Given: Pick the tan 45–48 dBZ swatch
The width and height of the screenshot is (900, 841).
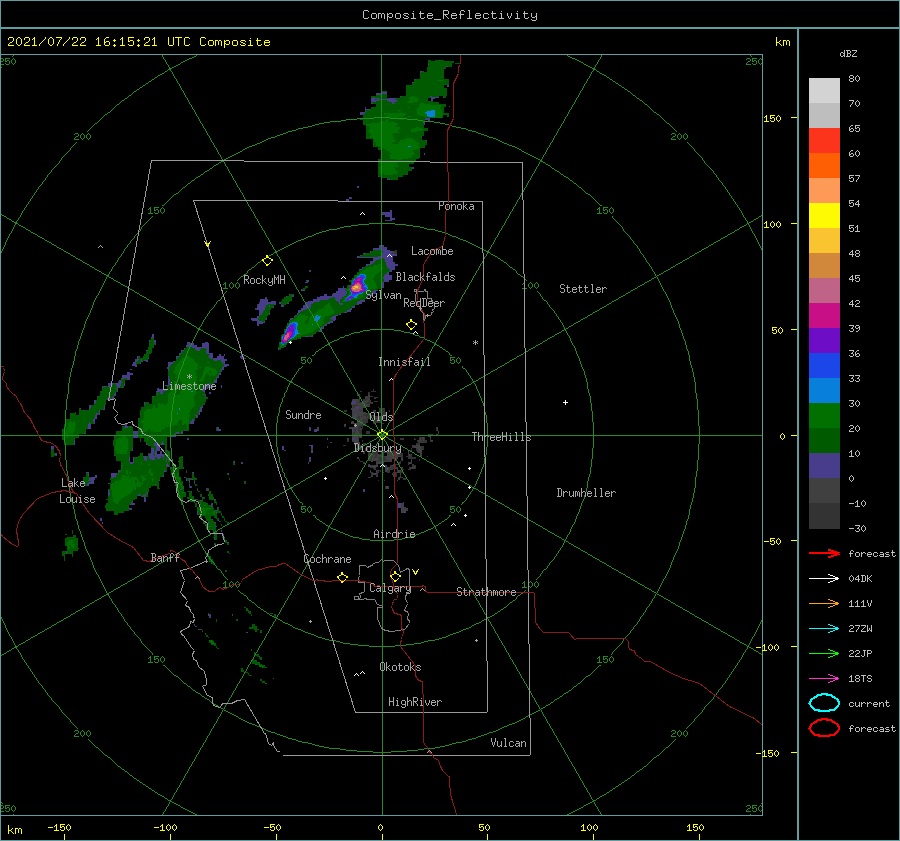Looking at the screenshot, I should 824,265.
